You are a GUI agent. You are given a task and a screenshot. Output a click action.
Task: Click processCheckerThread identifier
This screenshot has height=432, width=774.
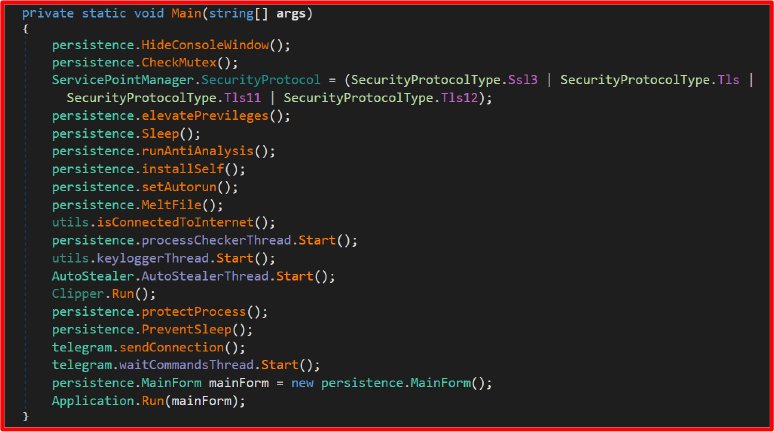pyautogui.click(x=216, y=240)
